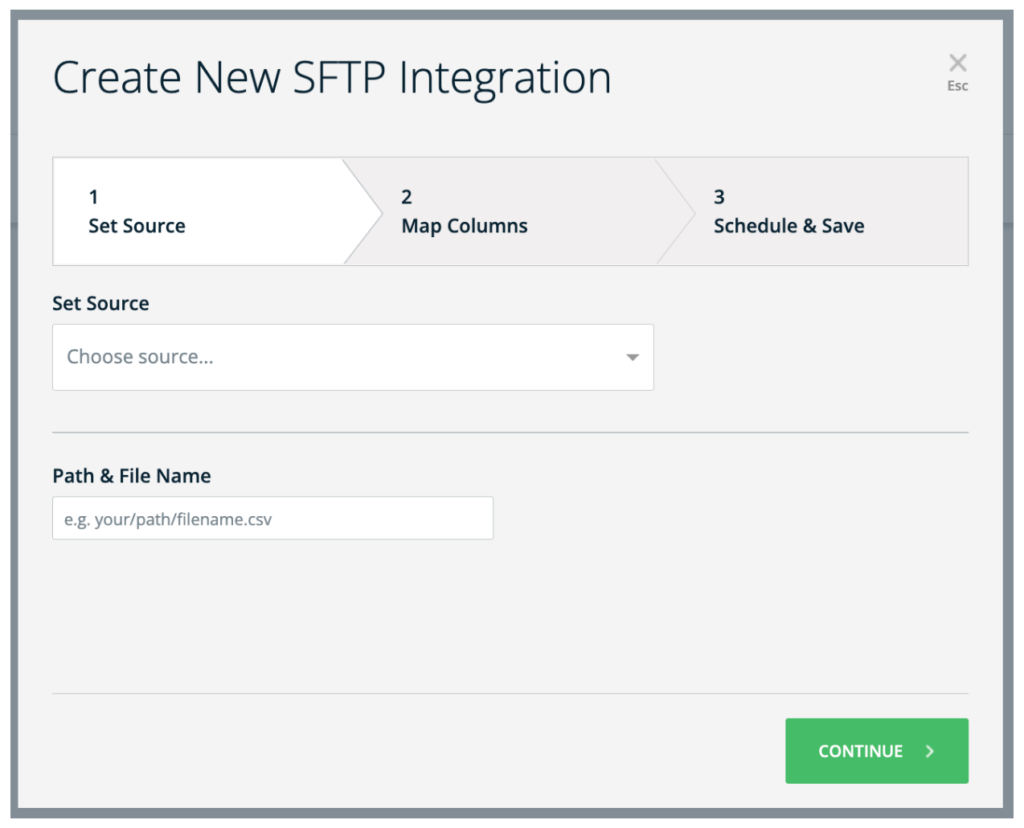The width and height of the screenshot is (1024, 828).
Task: Click the number 2 in the Map Columns step
Action: [x=407, y=197]
